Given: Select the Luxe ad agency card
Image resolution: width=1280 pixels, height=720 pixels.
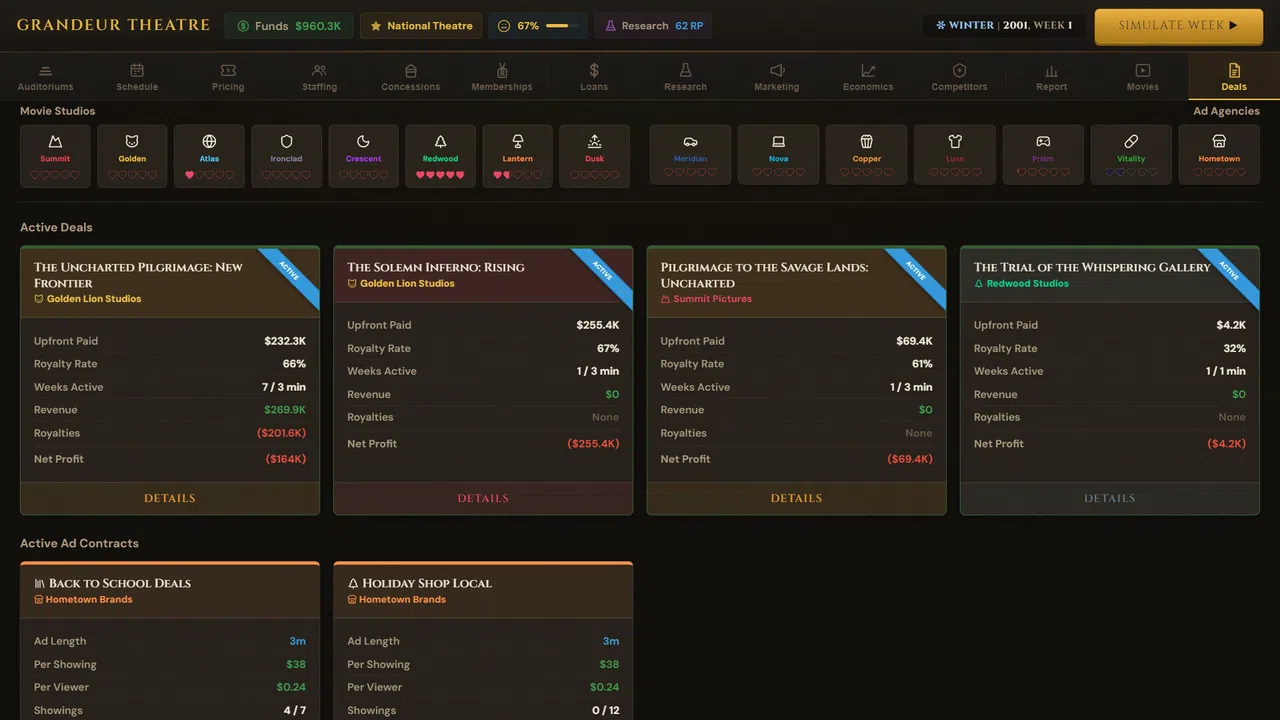Looking at the screenshot, I should point(955,155).
